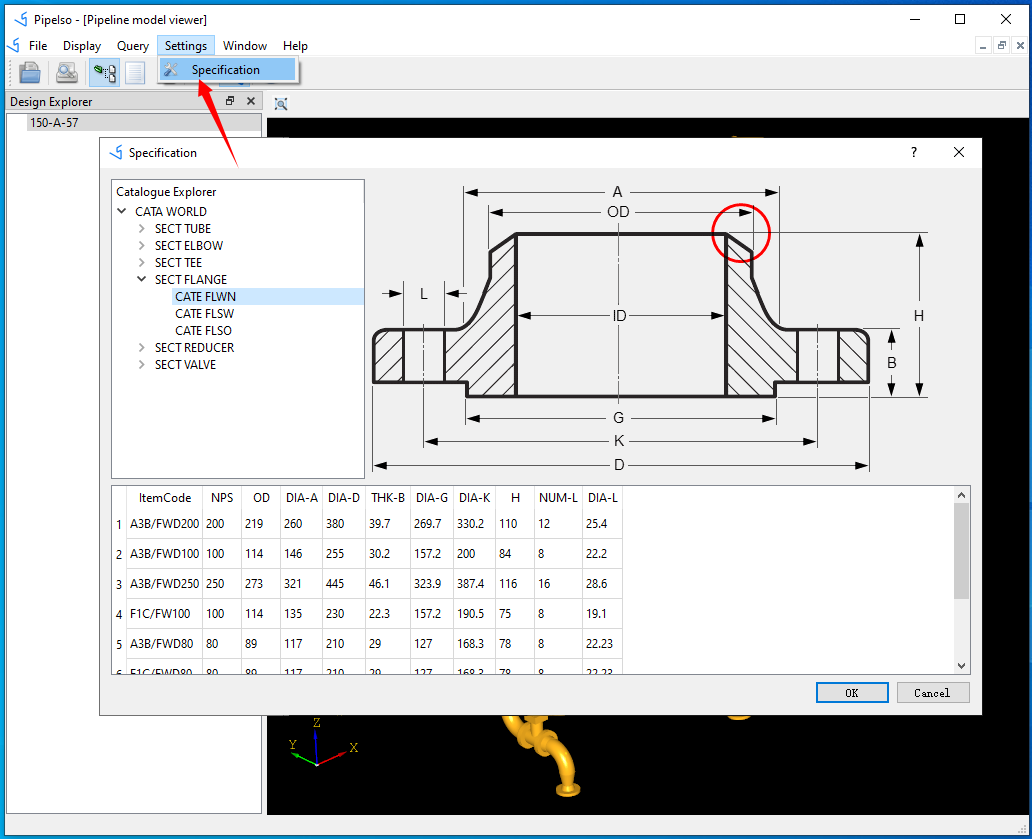Click the DIA-K column header
This screenshot has width=1032, height=839.
[475, 498]
